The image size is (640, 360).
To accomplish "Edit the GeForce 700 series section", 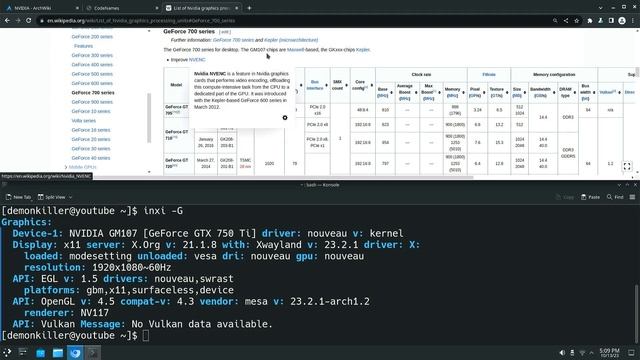I will coord(224,32).
